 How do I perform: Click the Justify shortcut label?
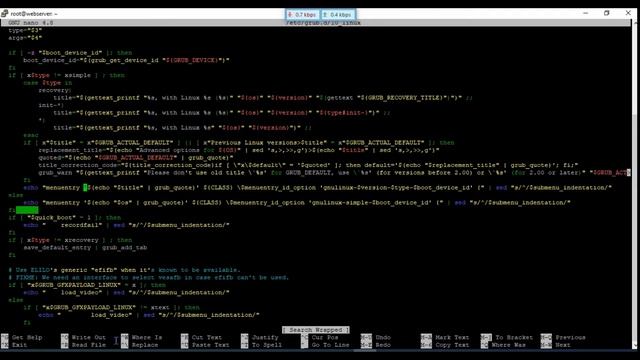[x=265, y=338]
